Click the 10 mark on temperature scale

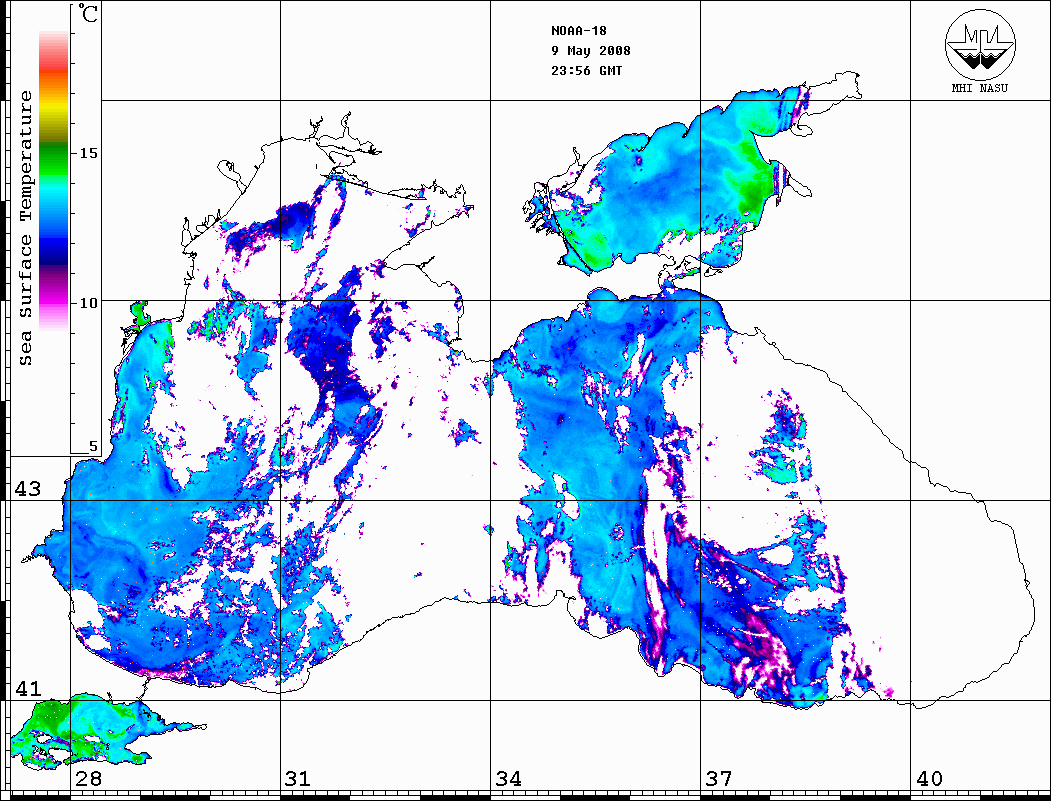[88, 303]
